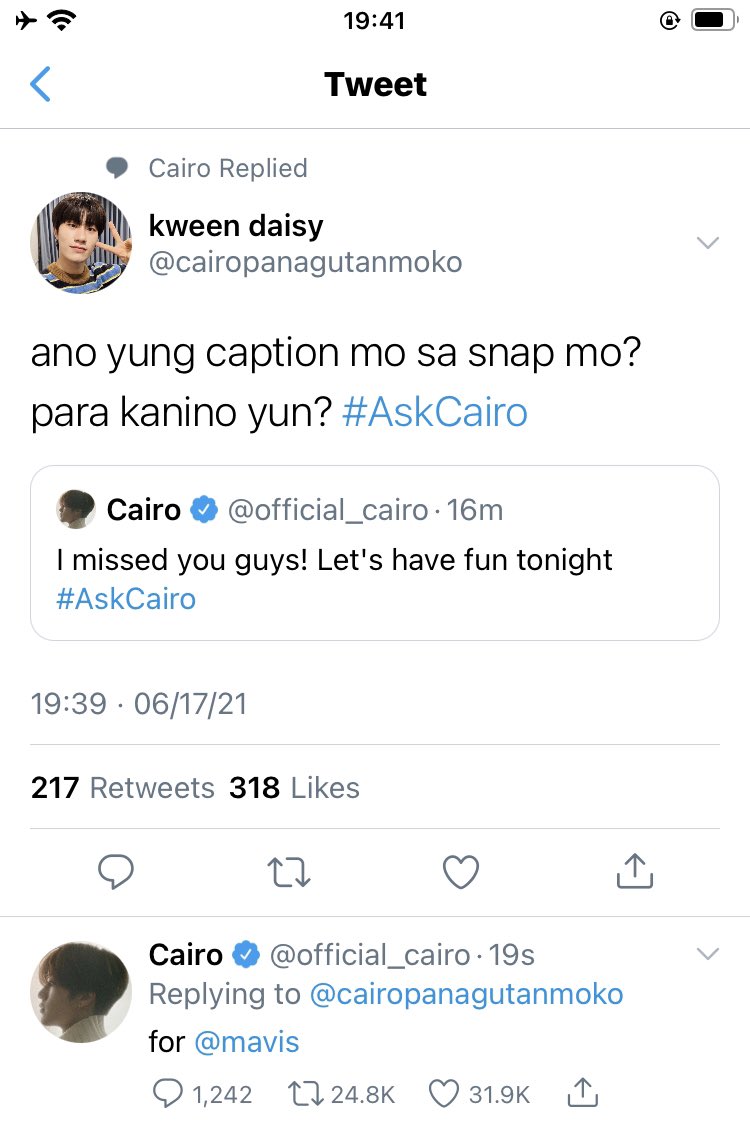View the 217 Retweets list
Screen dimensions: 750x1126
click(123, 788)
